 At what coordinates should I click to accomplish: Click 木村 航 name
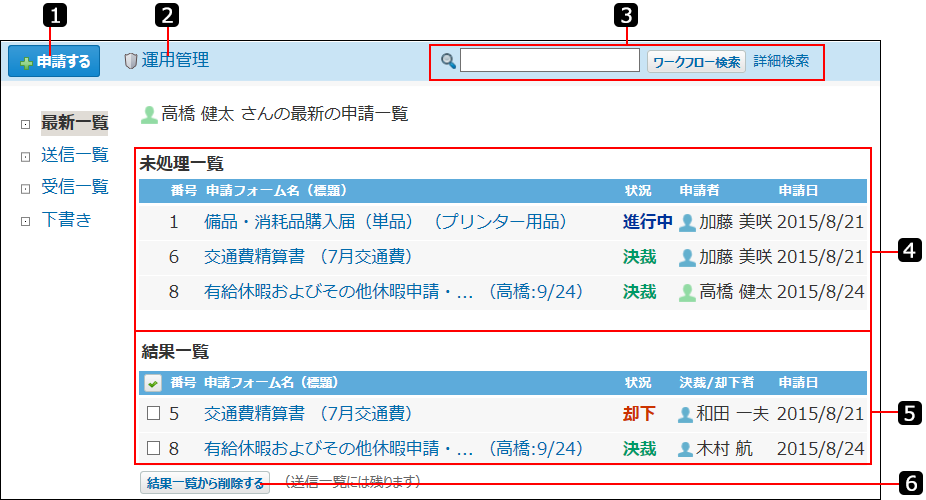pyautogui.click(x=724, y=449)
